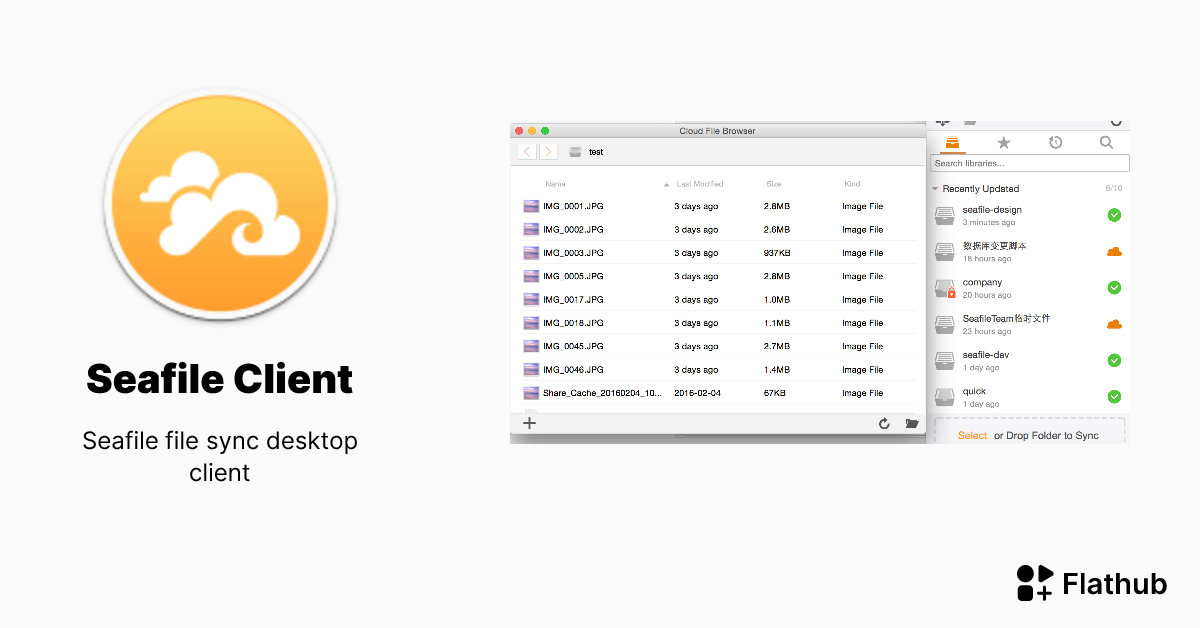
Task: Switch to the starred libraries tab
Action: [x=1004, y=143]
